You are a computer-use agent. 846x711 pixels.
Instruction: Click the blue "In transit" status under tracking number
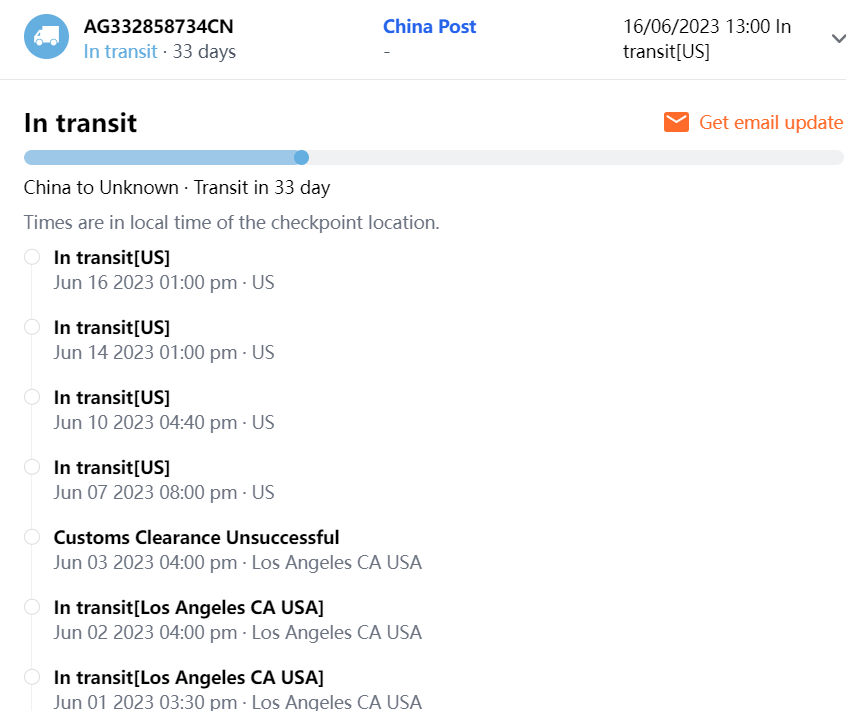click(x=120, y=51)
